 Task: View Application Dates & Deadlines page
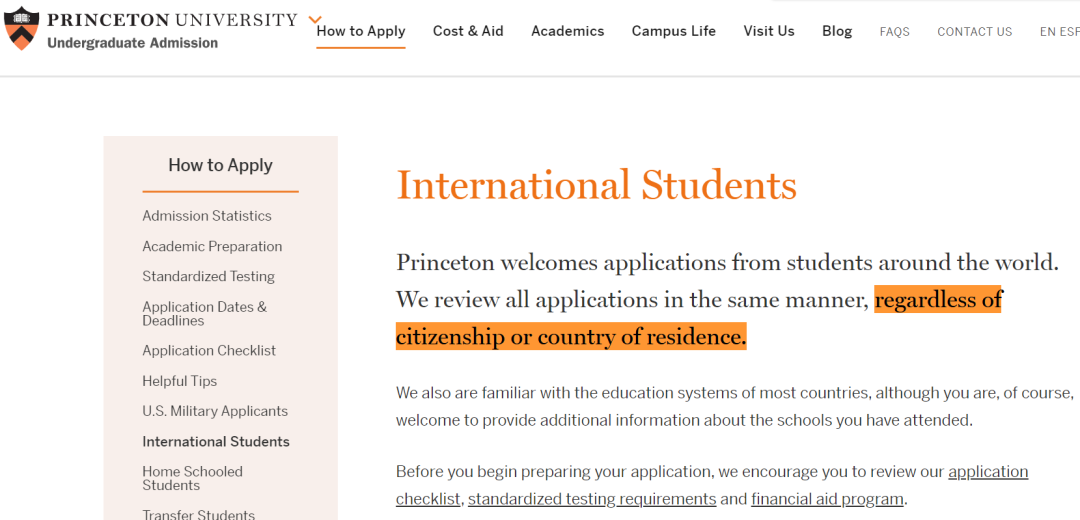pyautogui.click(x=205, y=313)
